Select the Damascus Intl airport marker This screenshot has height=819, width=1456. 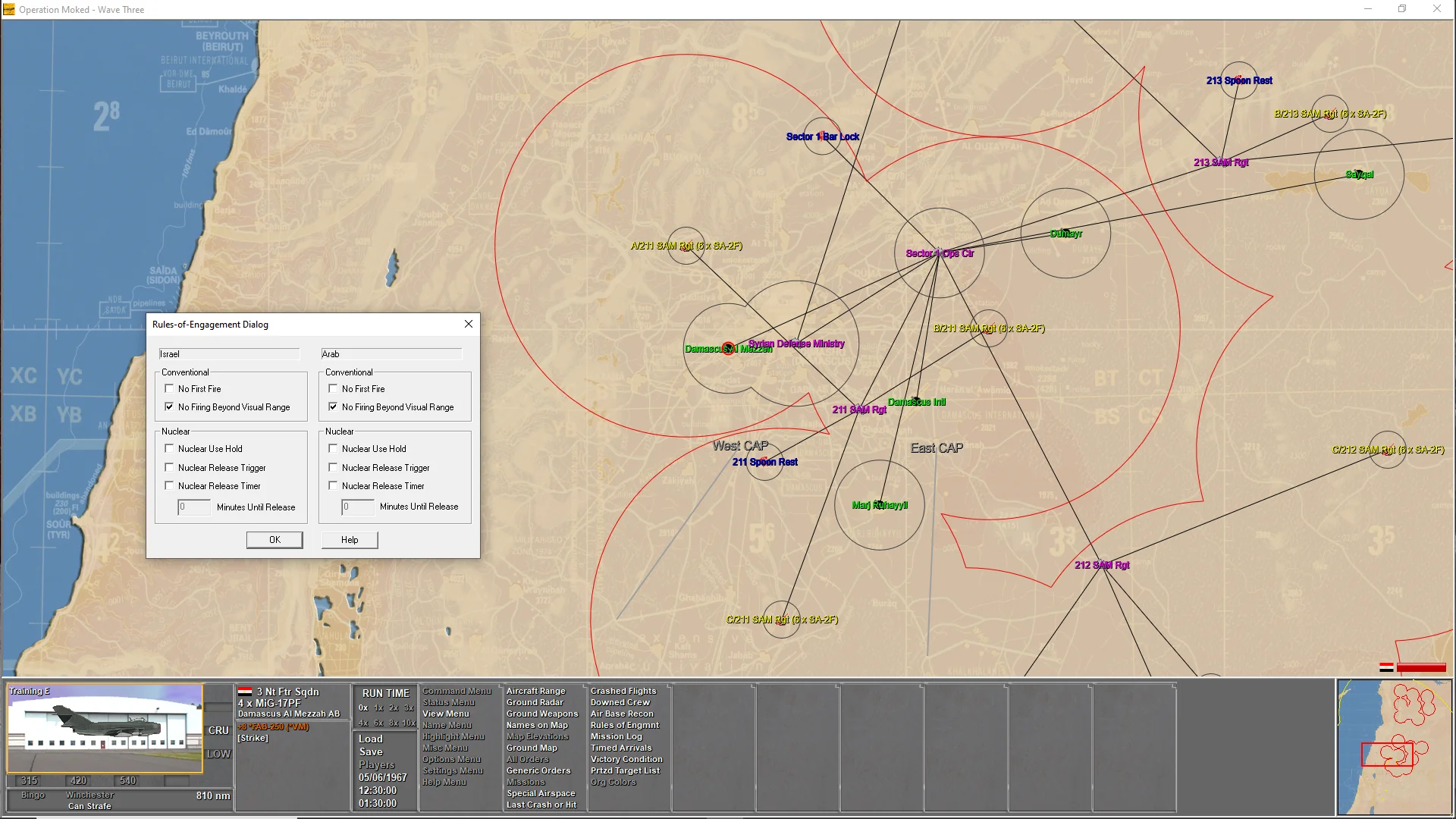(x=916, y=402)
